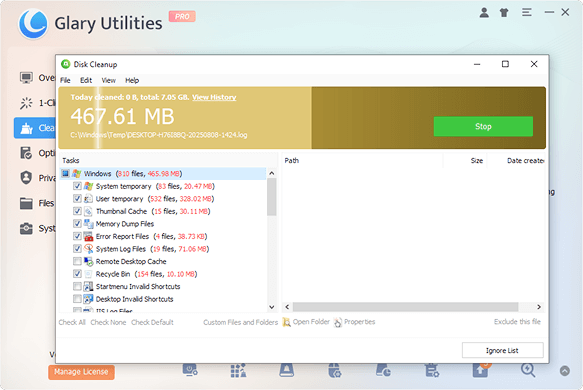
Task: Uncheck Memory Dump Files checkbox
Action: (x=77, y=223)
